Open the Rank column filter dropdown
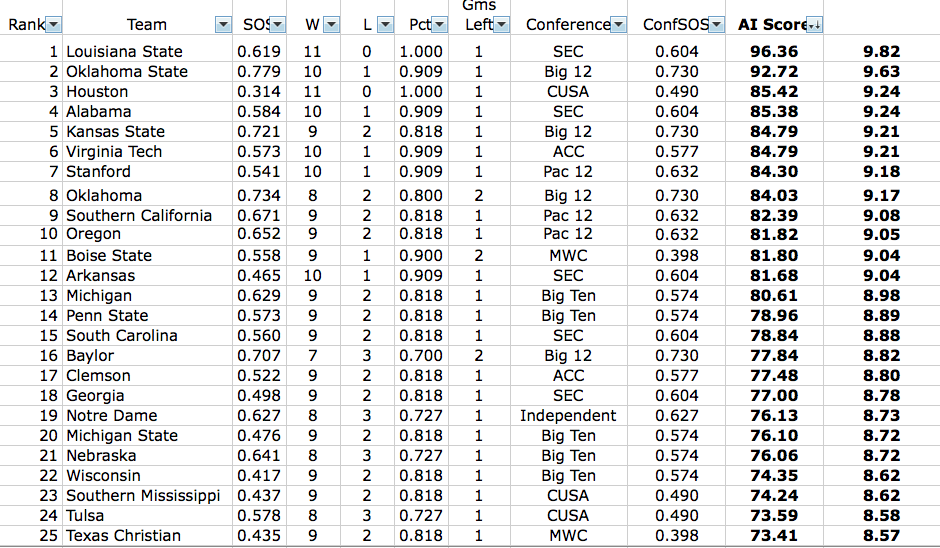This screenshot has width=940, height=548. click(53, 25)
